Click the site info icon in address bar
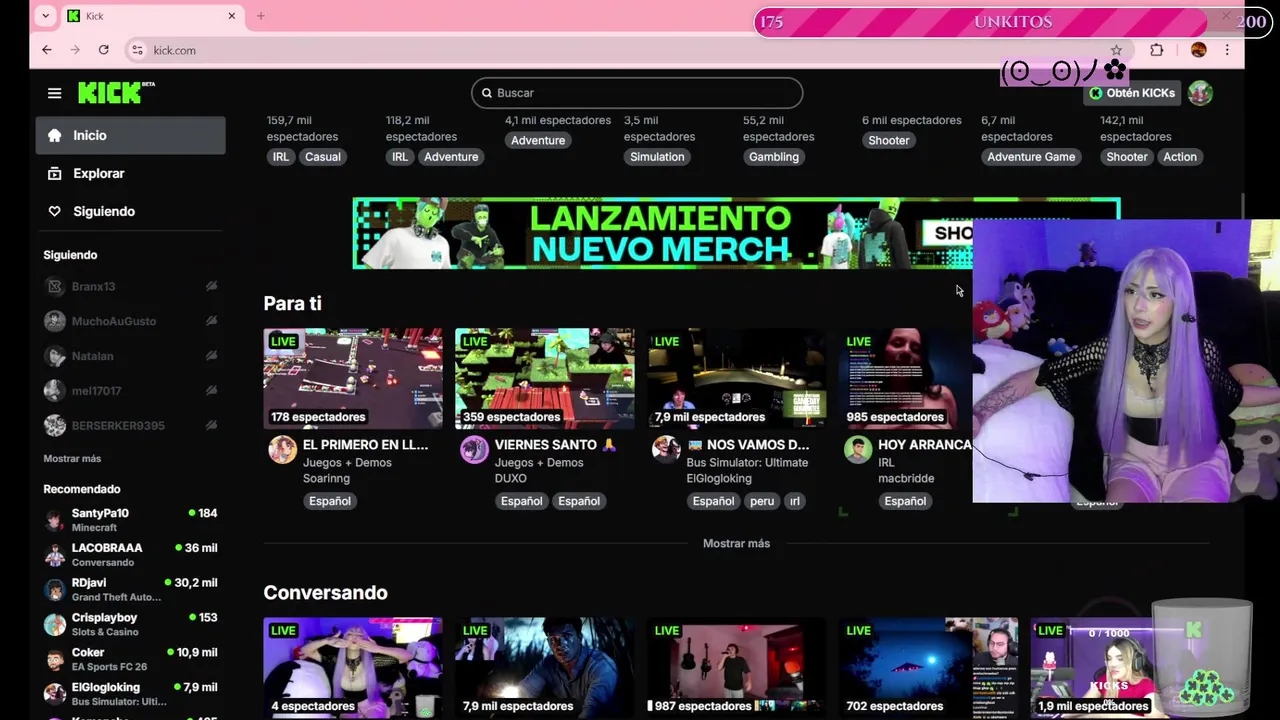This screenshot has height=720, width=1280. coord(138,50)
